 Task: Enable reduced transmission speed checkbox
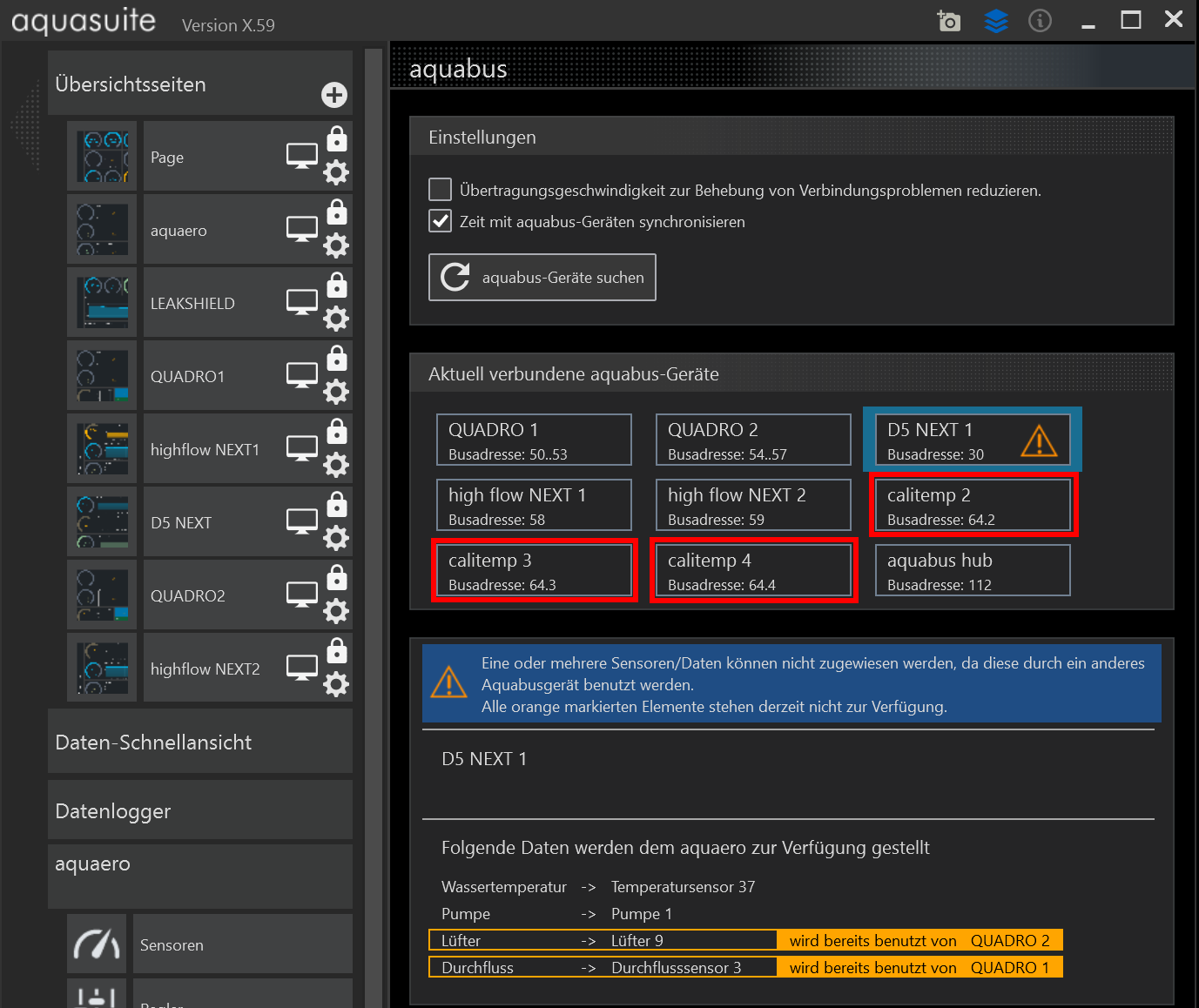(x=441, y=190)
